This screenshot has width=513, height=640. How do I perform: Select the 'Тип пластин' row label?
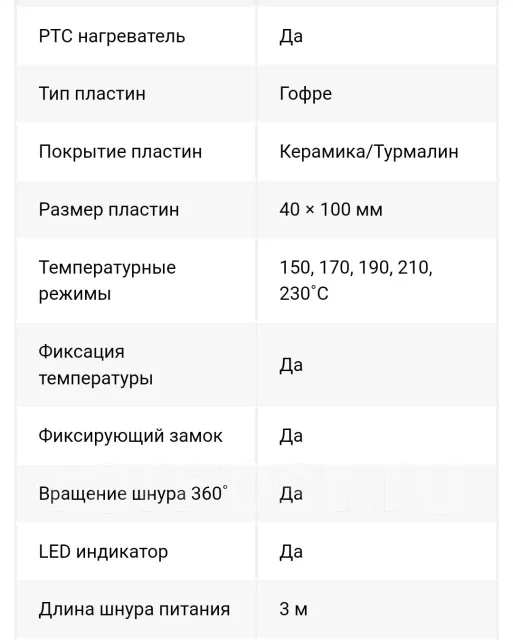[x=92, y=93]
